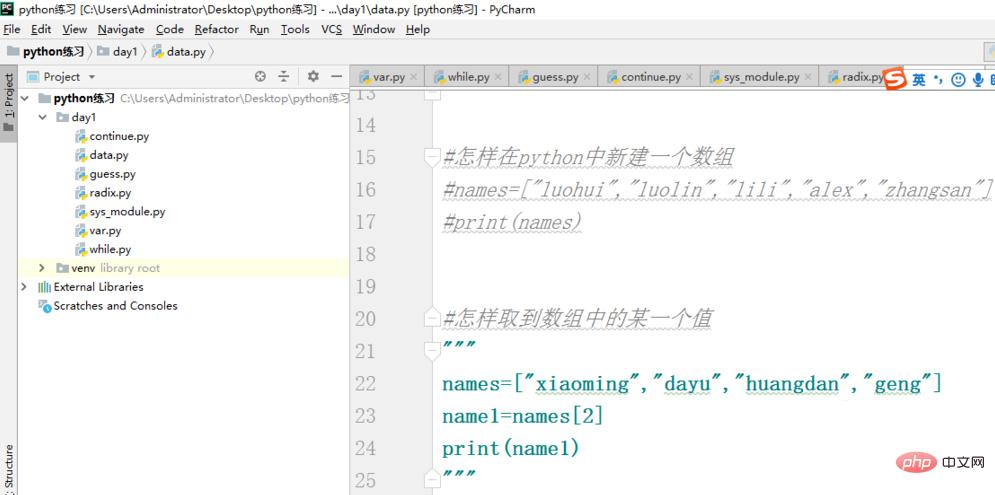This screenshot has height=495, width=995.
Task: Collapse the fold marker at line 15
Action: 433,157
